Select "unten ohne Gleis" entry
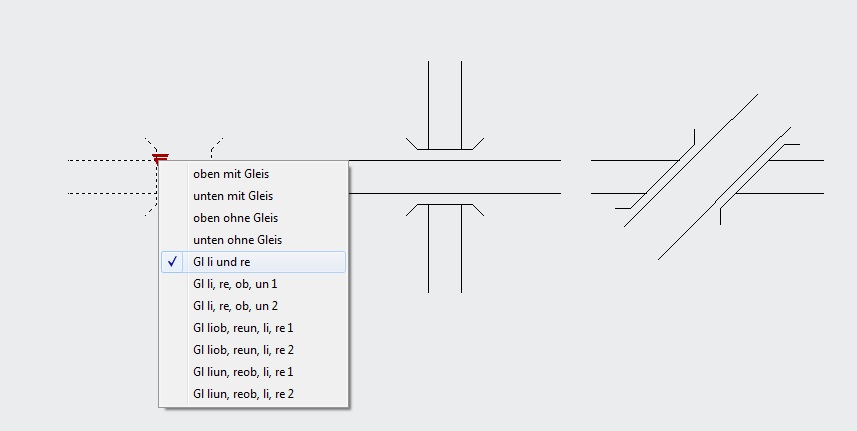The width and height of the screenshot is (857, 431). 254,240
